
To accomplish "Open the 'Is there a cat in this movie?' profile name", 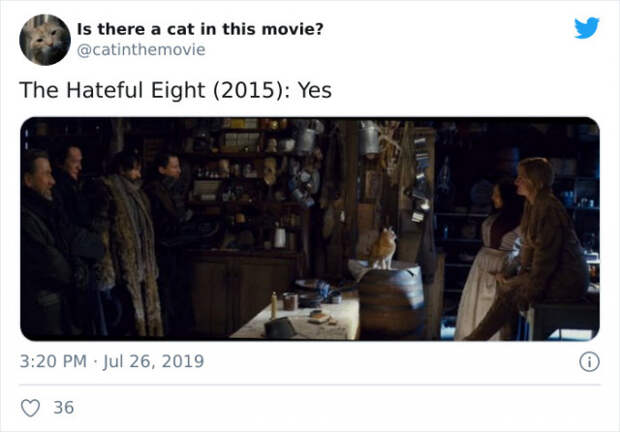I will coord(200,29).
